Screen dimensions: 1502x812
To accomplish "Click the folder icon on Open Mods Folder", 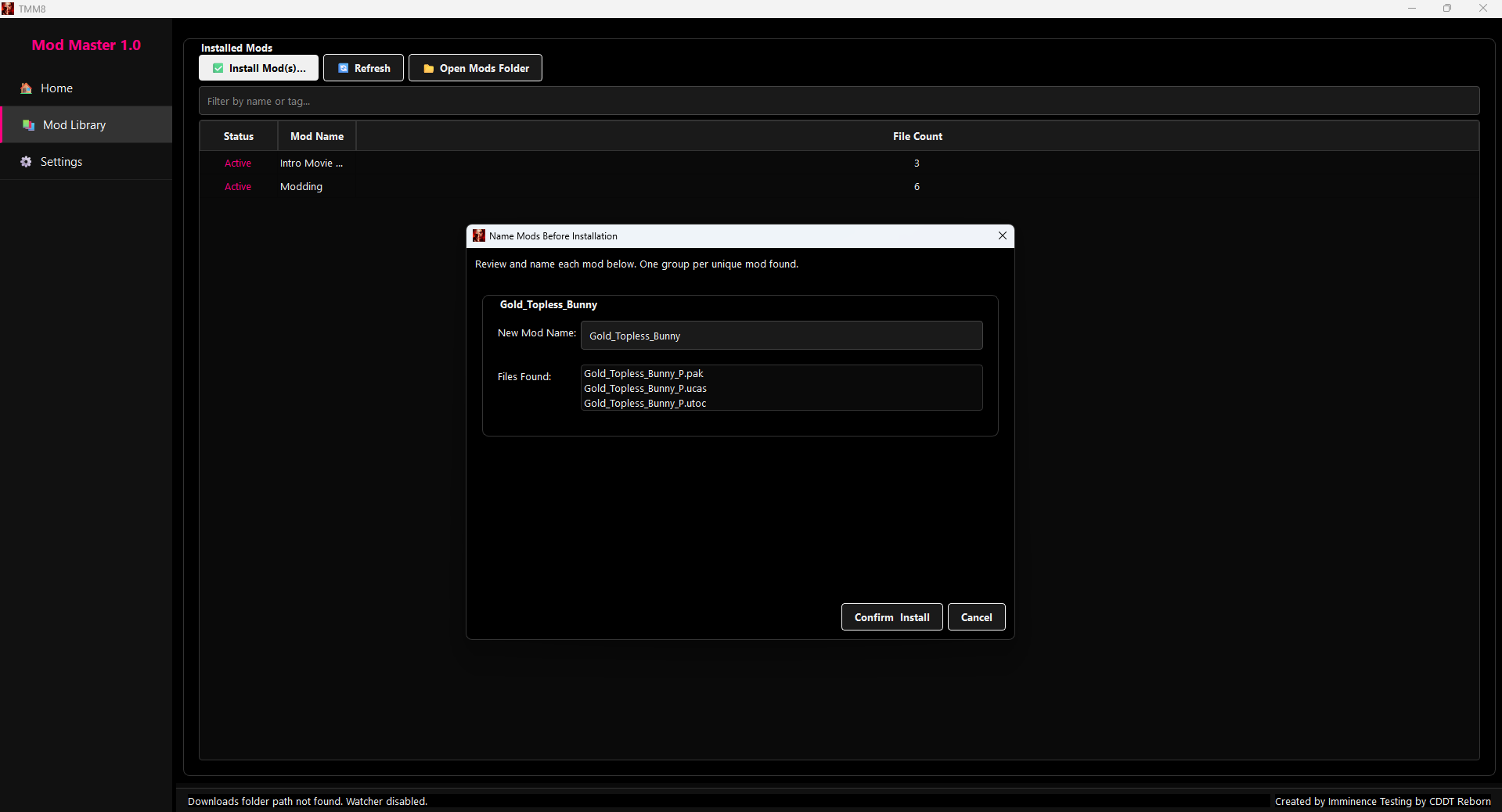I will [x=427, y=68].
